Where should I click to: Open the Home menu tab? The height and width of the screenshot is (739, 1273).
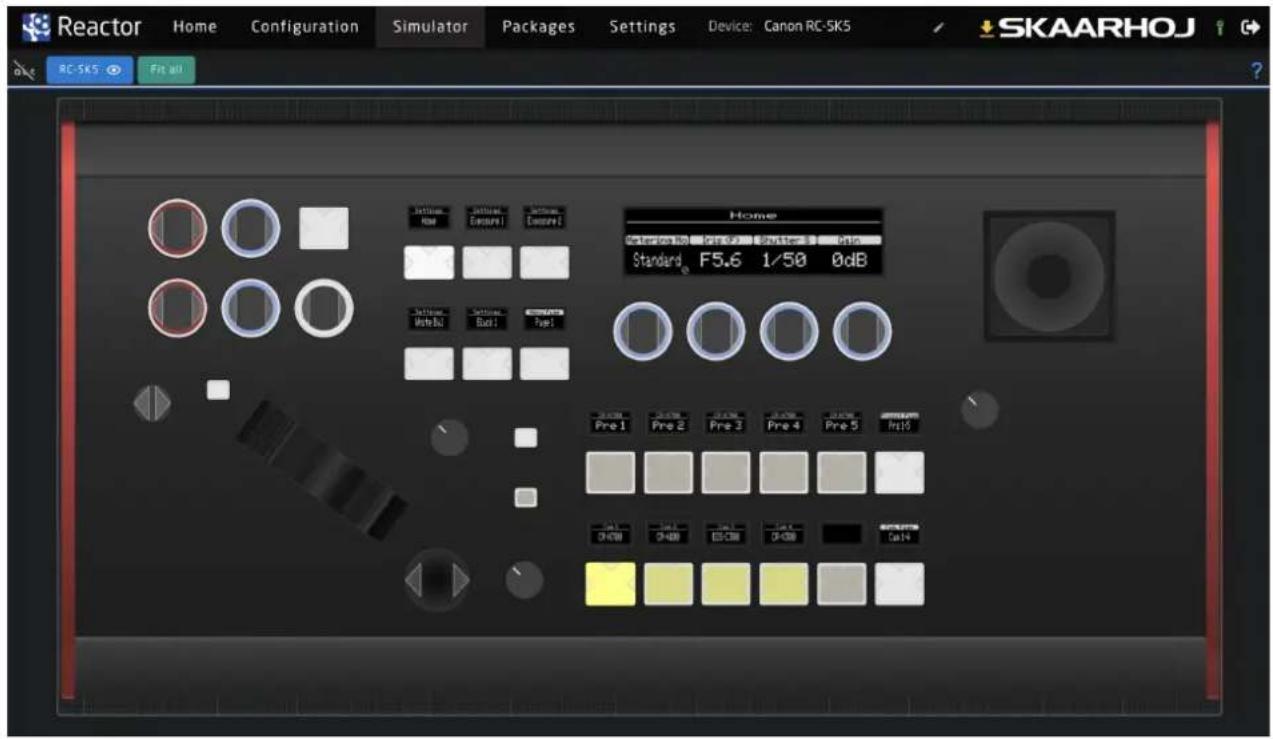(195, 27)
